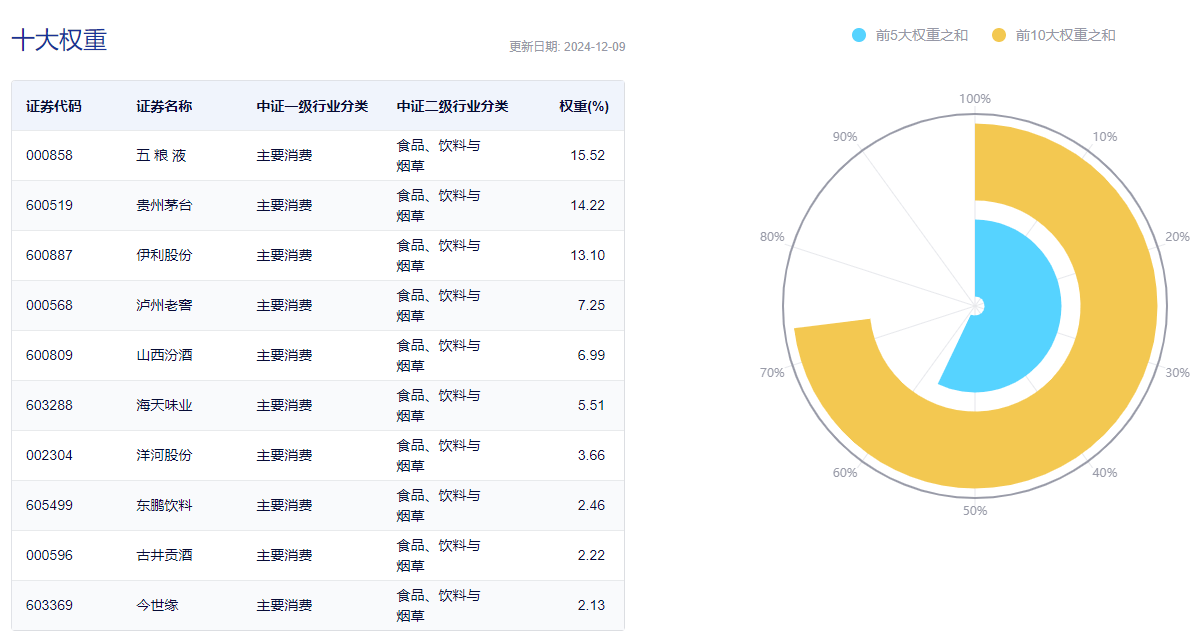The image size is (1199, 639).
Task: Select stock name 泸州老窖
Action: coord(164,305)
